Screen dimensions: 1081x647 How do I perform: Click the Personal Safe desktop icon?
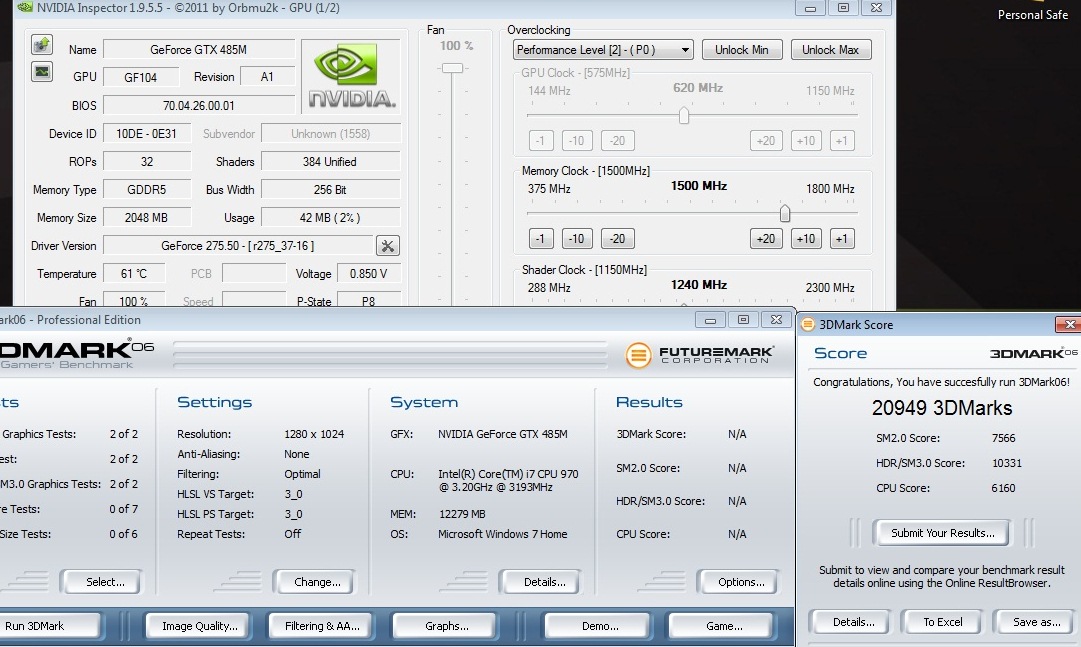click(x=1032, y=11)
